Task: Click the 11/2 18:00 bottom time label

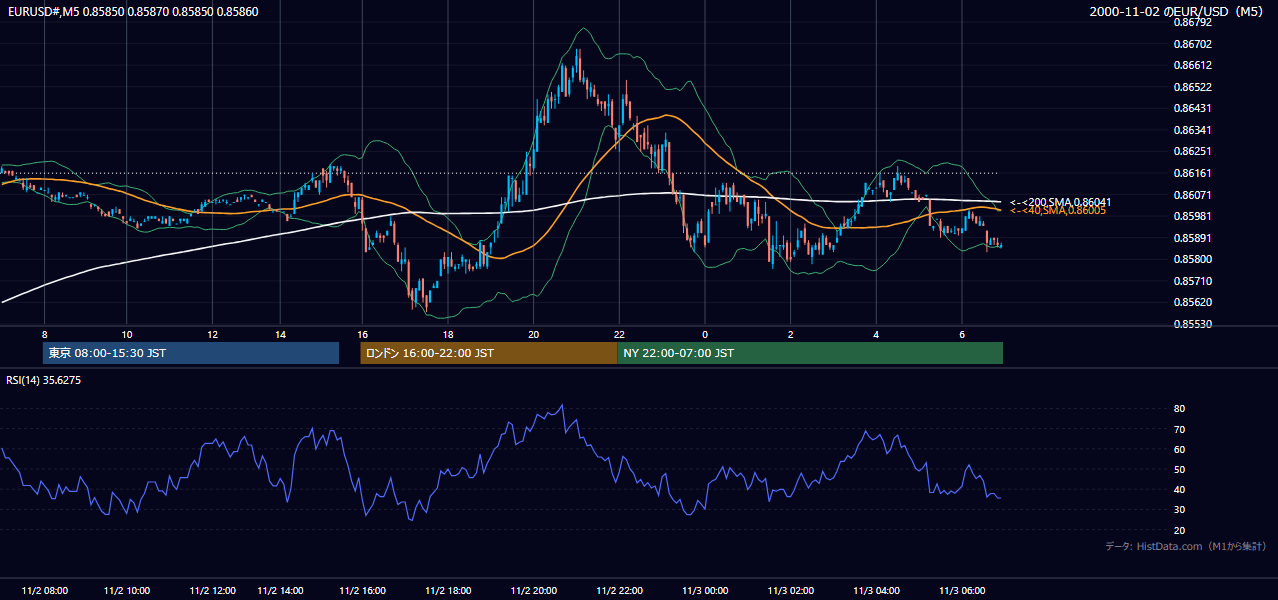Action: pyautogui.click(x=448, y=591)
